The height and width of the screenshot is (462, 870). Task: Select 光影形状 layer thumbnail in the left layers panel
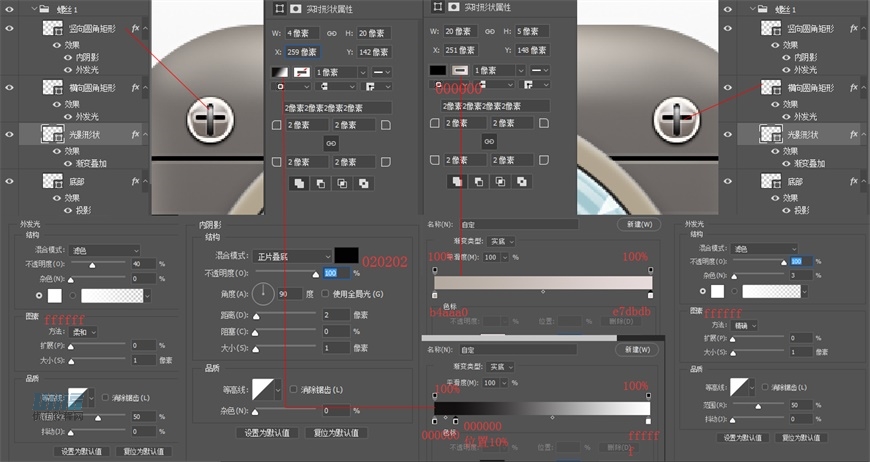(x=53, y=134)
